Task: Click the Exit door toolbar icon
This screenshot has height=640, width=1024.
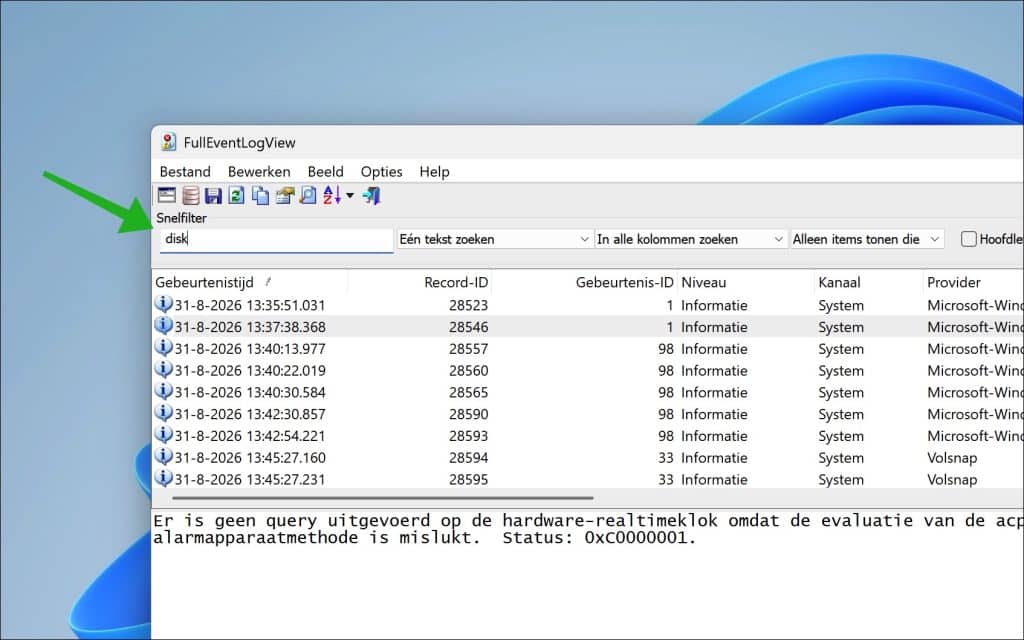Action: (372, 195)
